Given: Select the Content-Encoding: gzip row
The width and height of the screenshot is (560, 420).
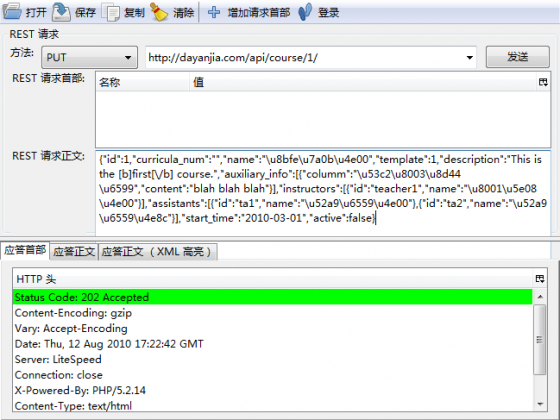Looking at the screenshot, I should point(272,313).
